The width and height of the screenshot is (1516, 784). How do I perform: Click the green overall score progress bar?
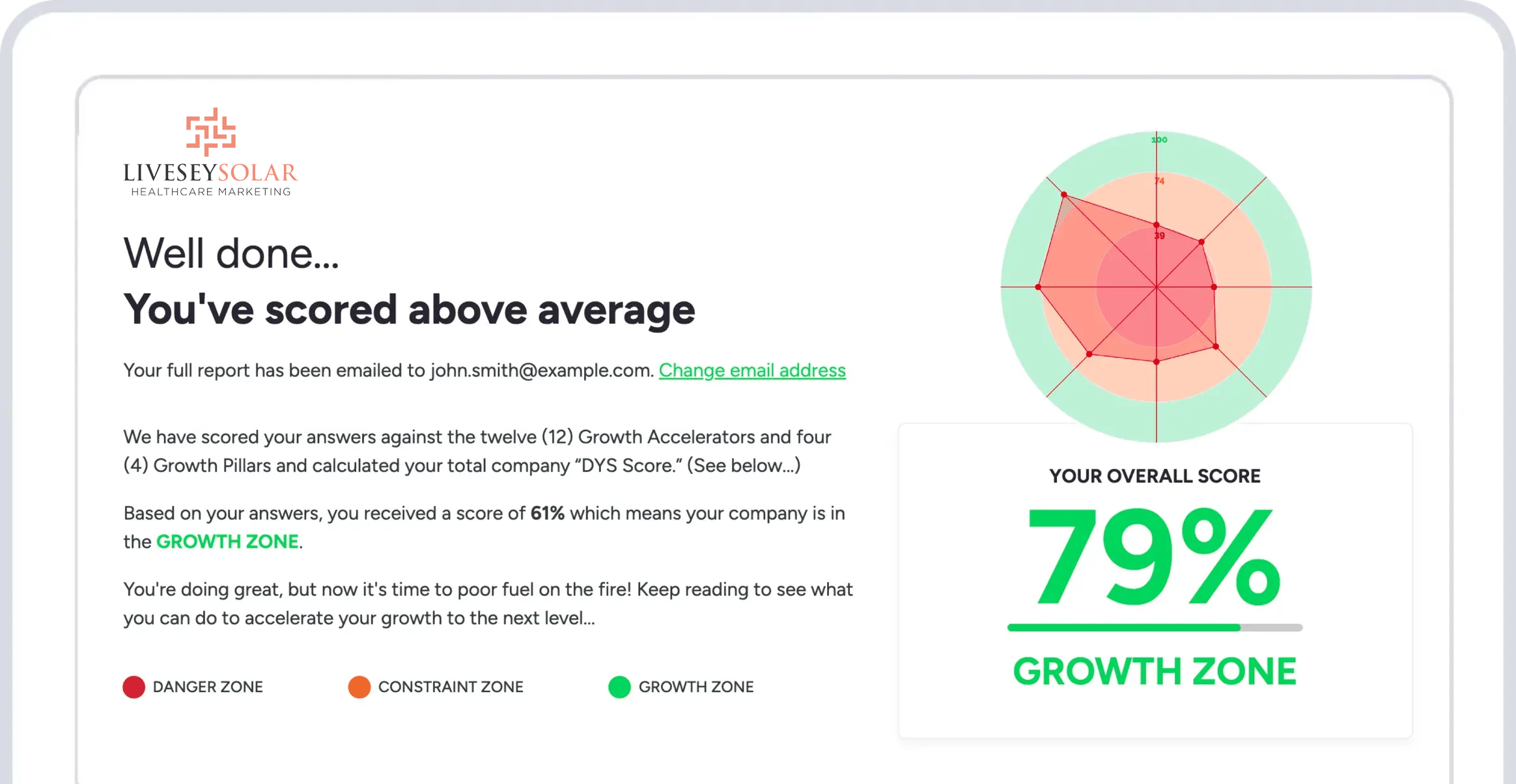point(1155,628)
